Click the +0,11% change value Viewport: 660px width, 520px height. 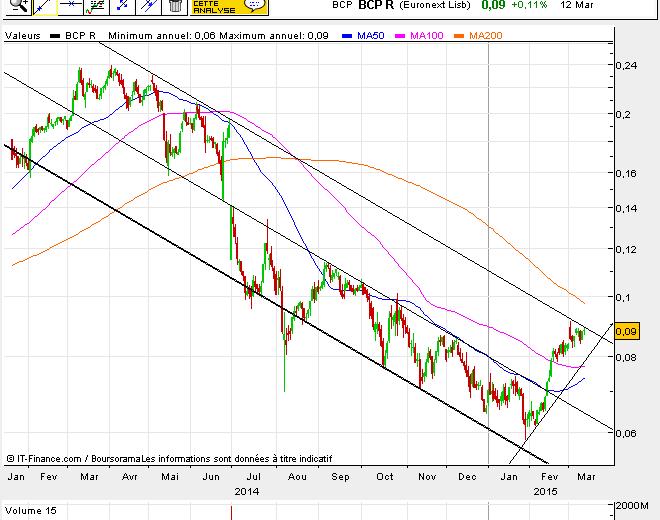(530, 5)
